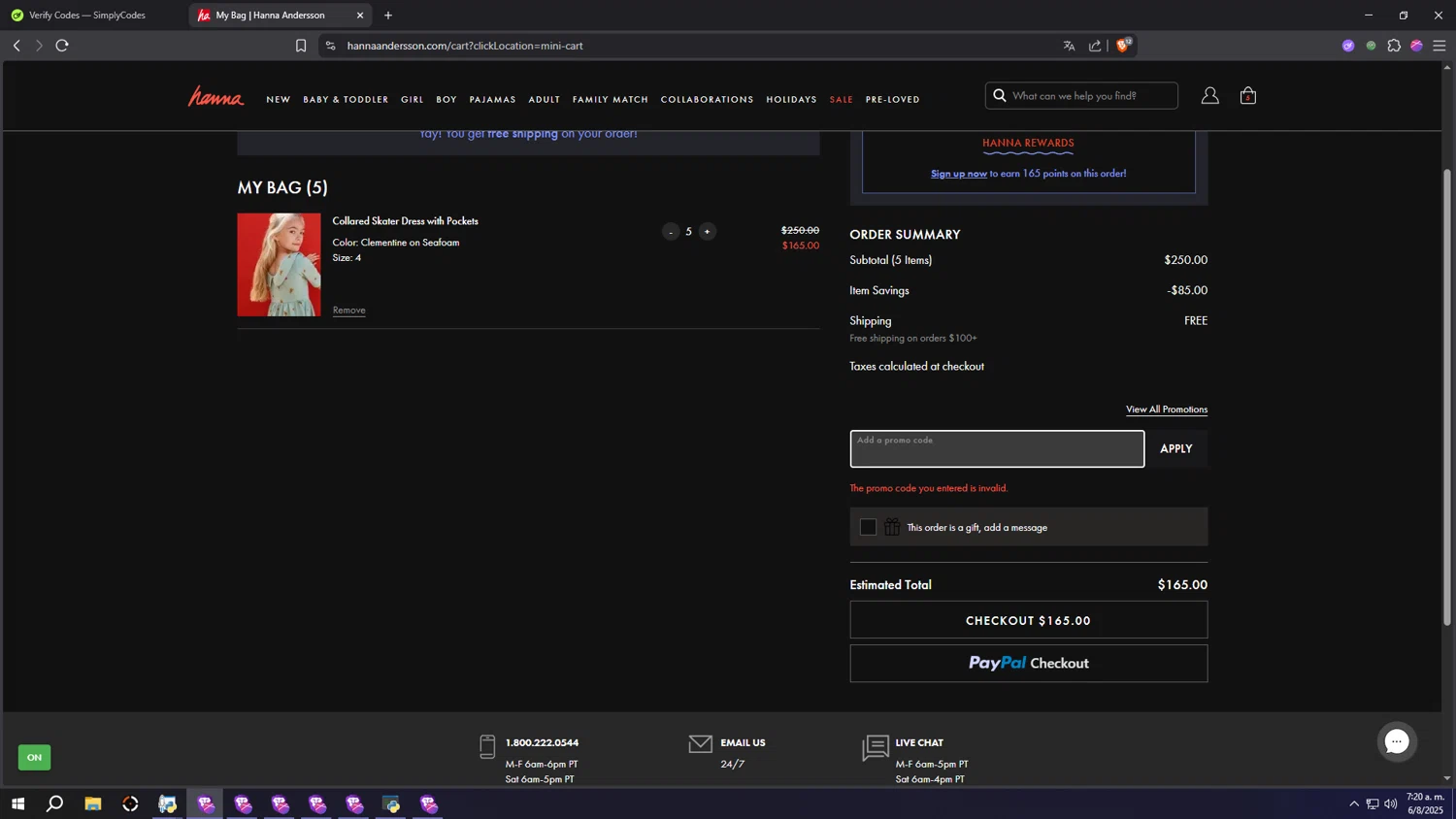Click the Live Chat speech bubble icon
This screenshot has height=819, width=1456.
[876, 747]
